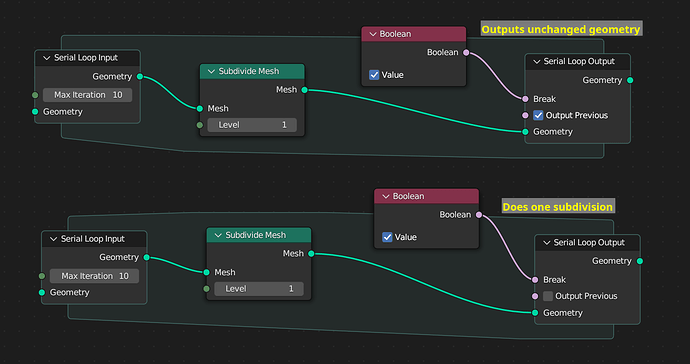Uncheck the Value checkbox in top Boolean node
690x364 pixels.
(374, 75)
